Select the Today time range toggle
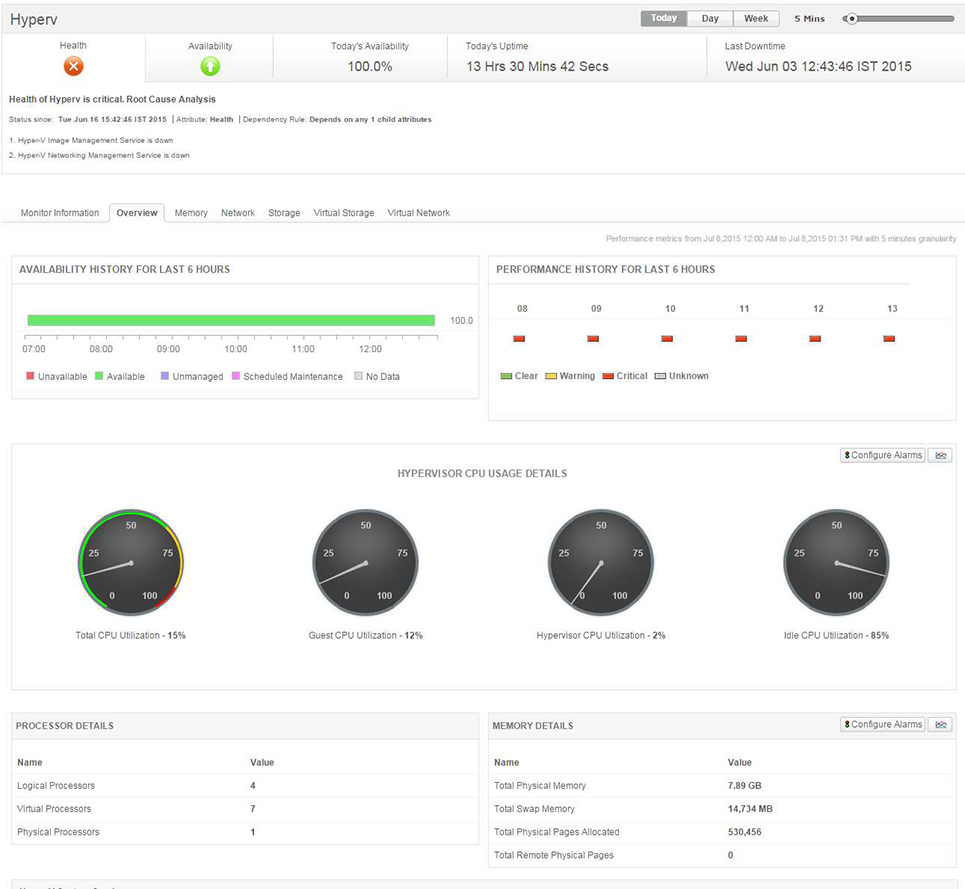The height and width of the screenshot is (889, 965). pos(663,18)
